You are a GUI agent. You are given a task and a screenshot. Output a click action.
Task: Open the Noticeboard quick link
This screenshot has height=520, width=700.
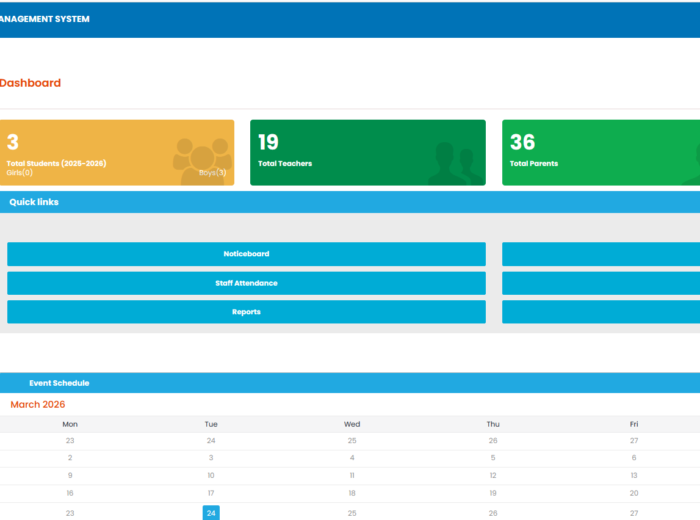coord(246,254)
